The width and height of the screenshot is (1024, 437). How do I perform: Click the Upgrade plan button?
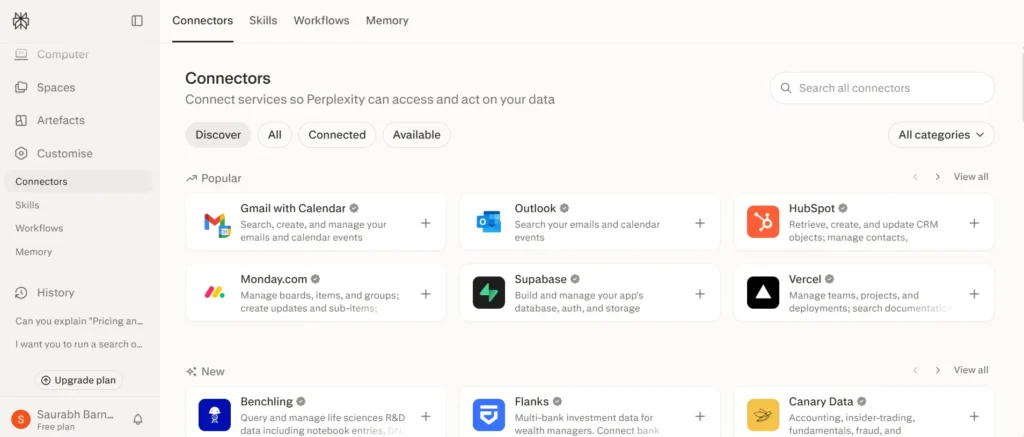tap(79, 380)
